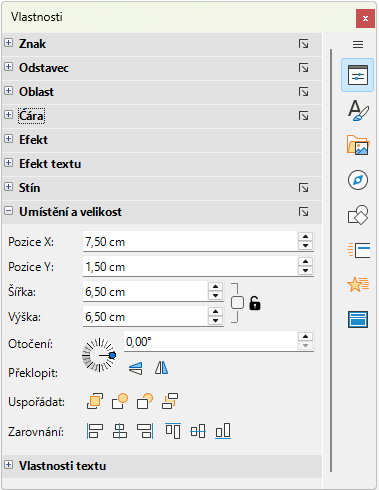Click the Šířka input field
379x490 pixels.
point(145,292)
